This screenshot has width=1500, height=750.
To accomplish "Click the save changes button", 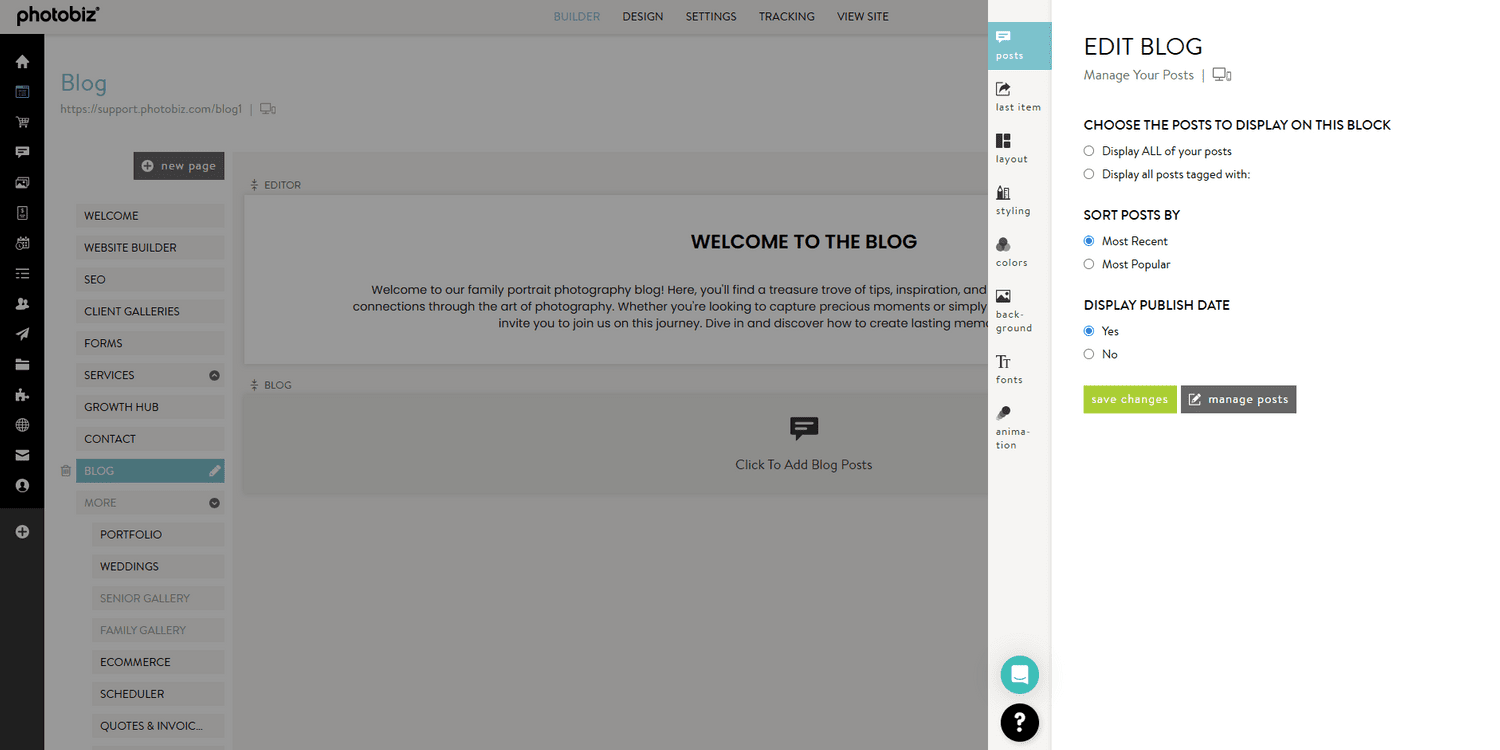I will pos(1130,399).
